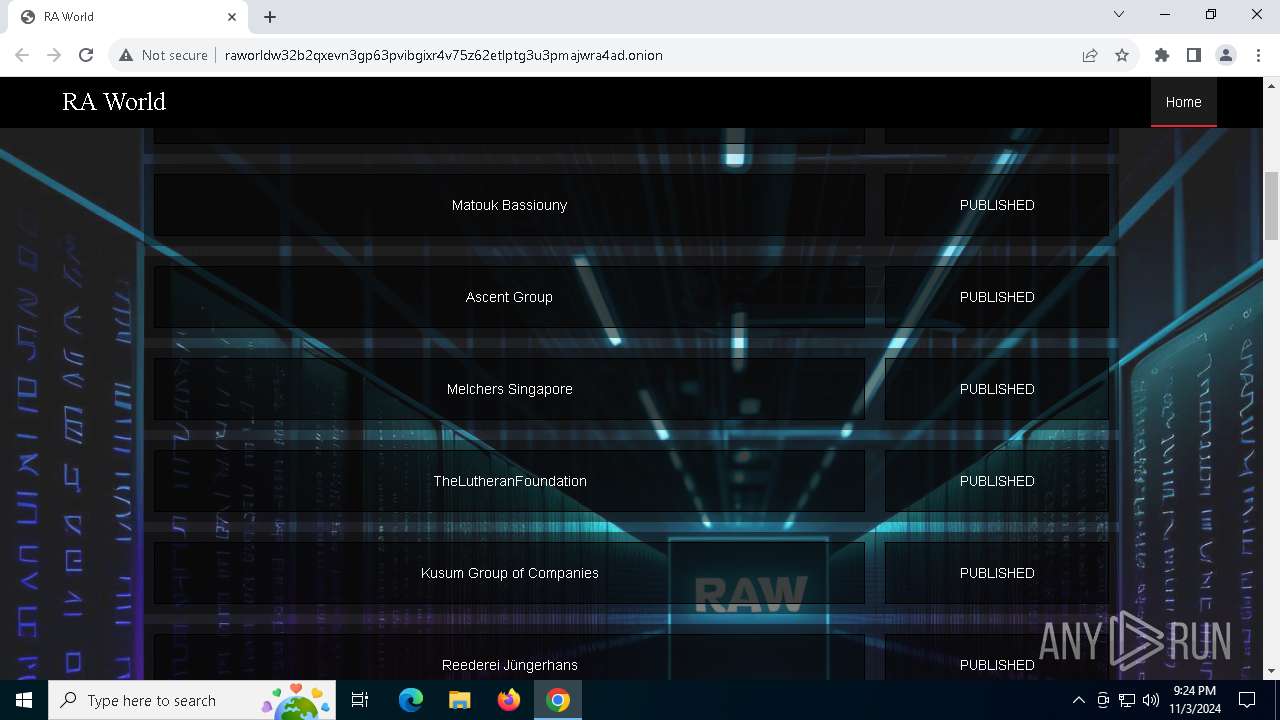
Task: Open the share page icon
Action: pyautogui.click(x=1090, y=55)
